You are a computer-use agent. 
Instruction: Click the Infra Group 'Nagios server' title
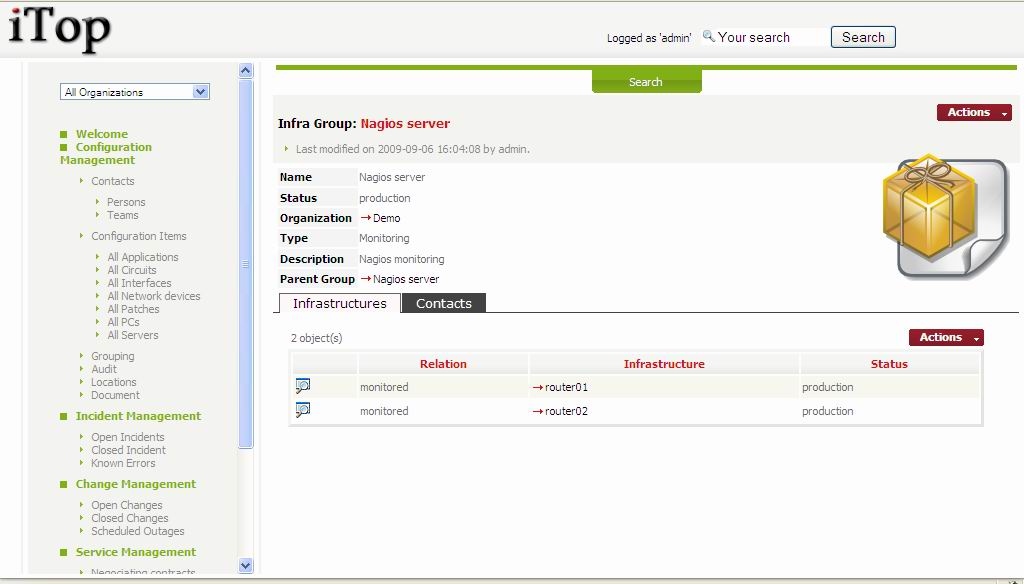pos(405,123)
